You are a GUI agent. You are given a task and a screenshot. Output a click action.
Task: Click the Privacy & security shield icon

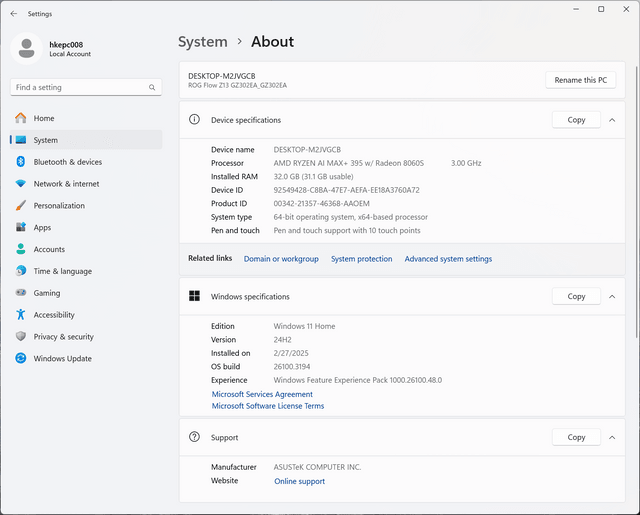tap(21, 336)
